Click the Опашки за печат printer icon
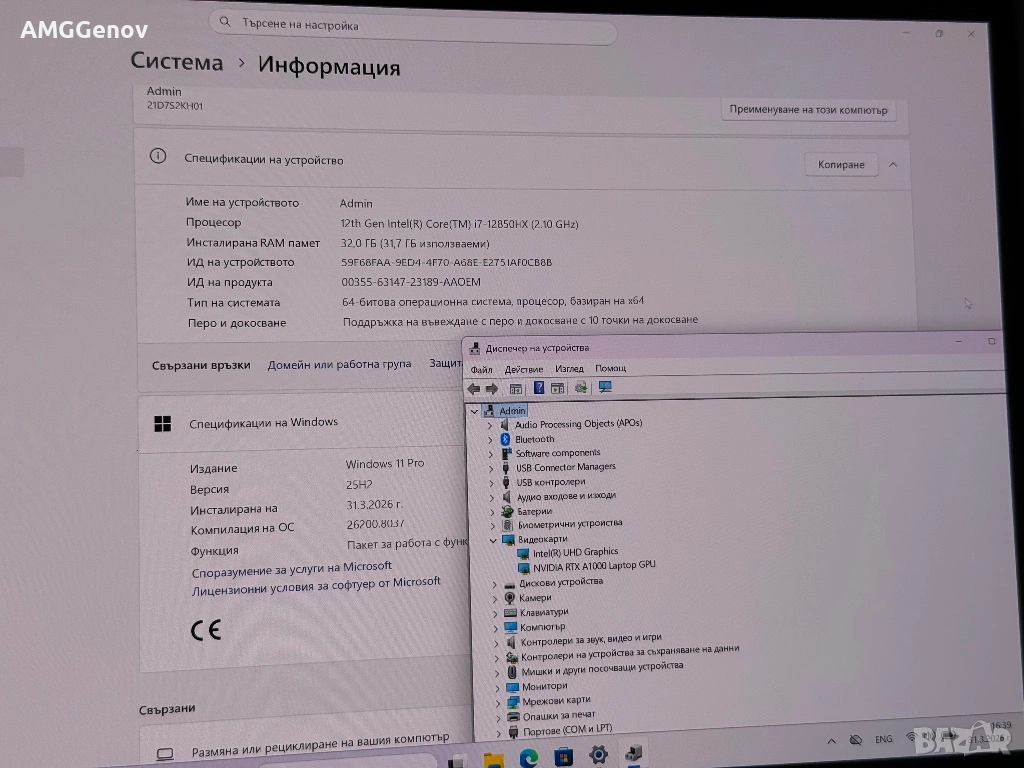Screen dimensions: 1024x768 [x=514, y=717]
